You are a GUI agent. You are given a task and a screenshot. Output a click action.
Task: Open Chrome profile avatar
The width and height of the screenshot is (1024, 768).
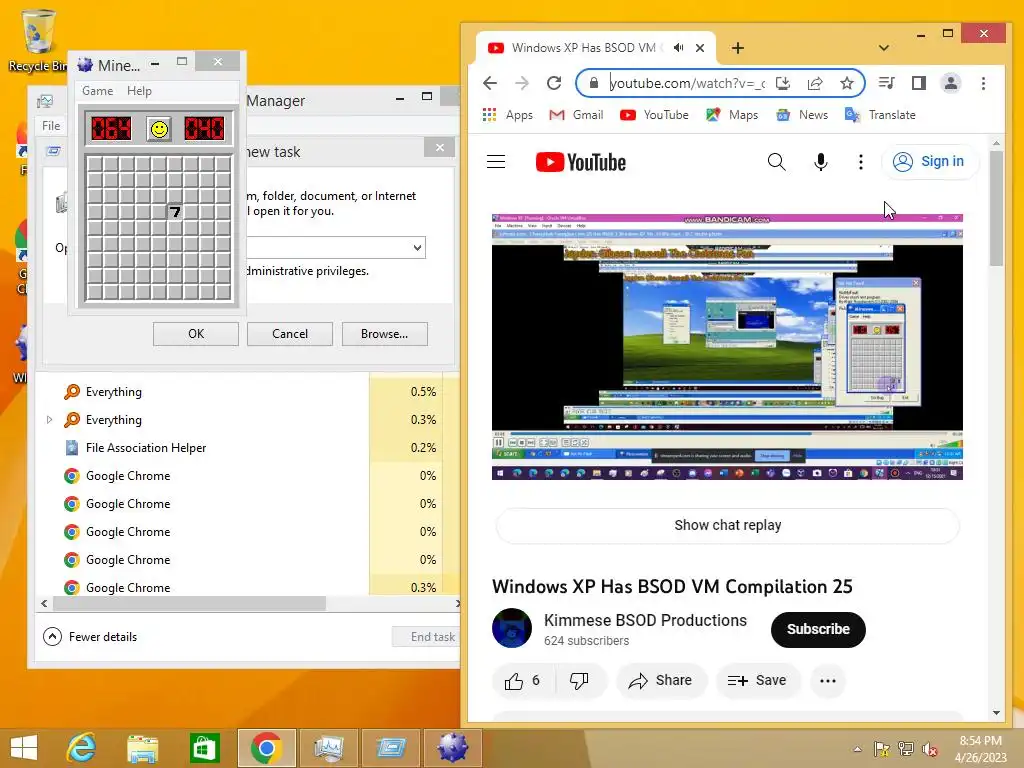point(951,83)
